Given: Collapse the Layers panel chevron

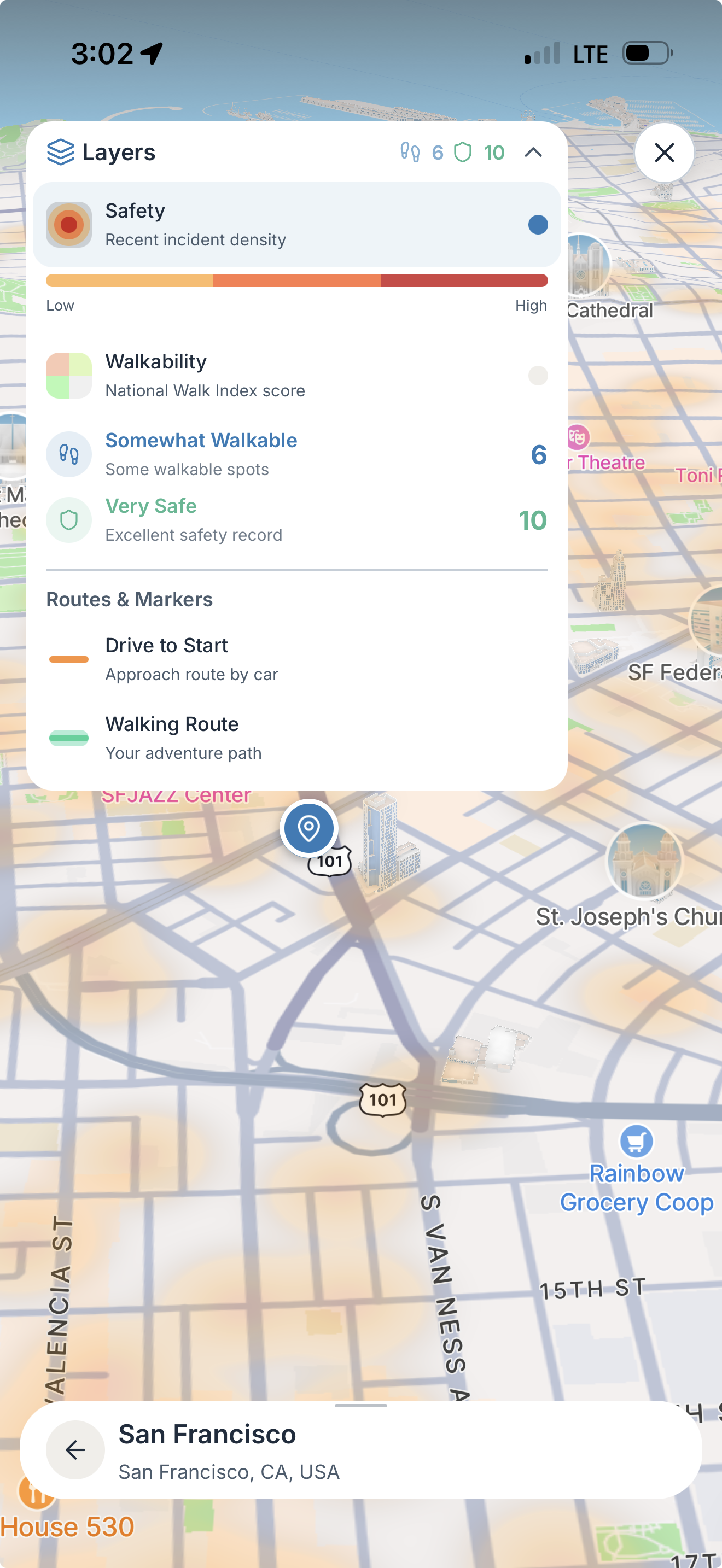Looking at the screenshot, I should 533,152.
